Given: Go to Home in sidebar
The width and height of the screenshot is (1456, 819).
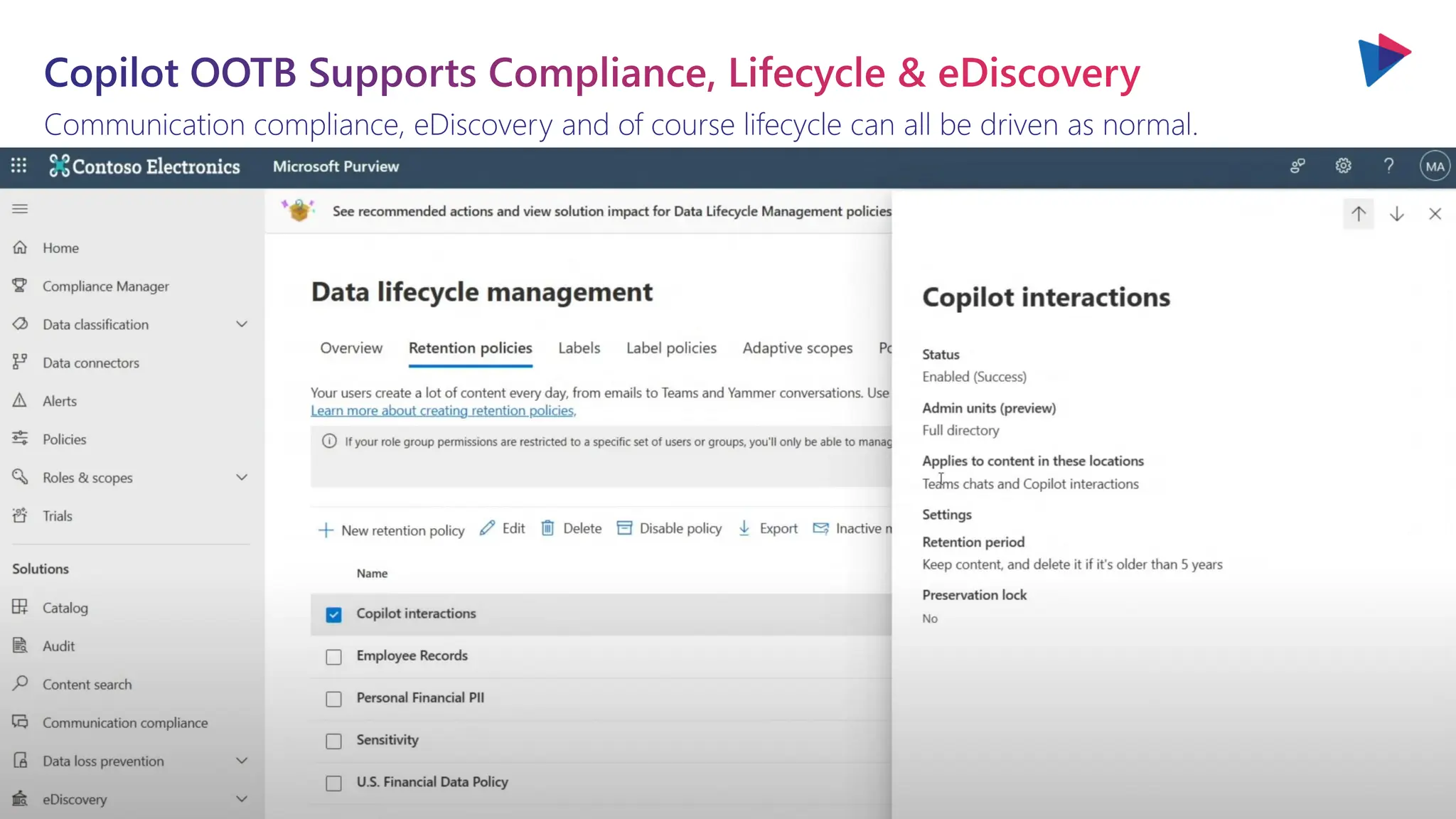Looking at the screenshot, I should coord(60,248).
